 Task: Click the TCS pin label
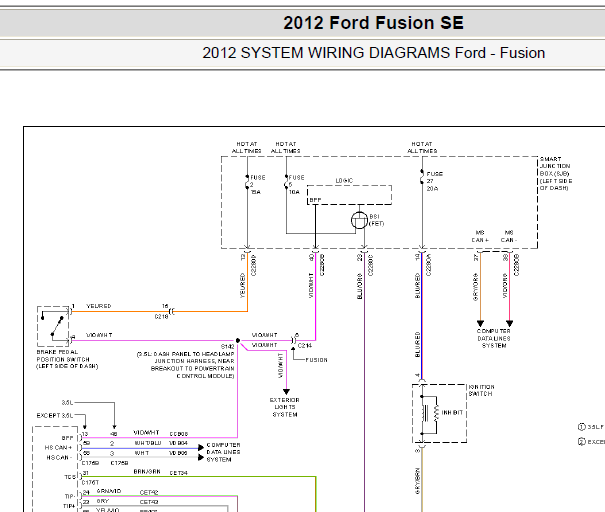pos(70,477)
